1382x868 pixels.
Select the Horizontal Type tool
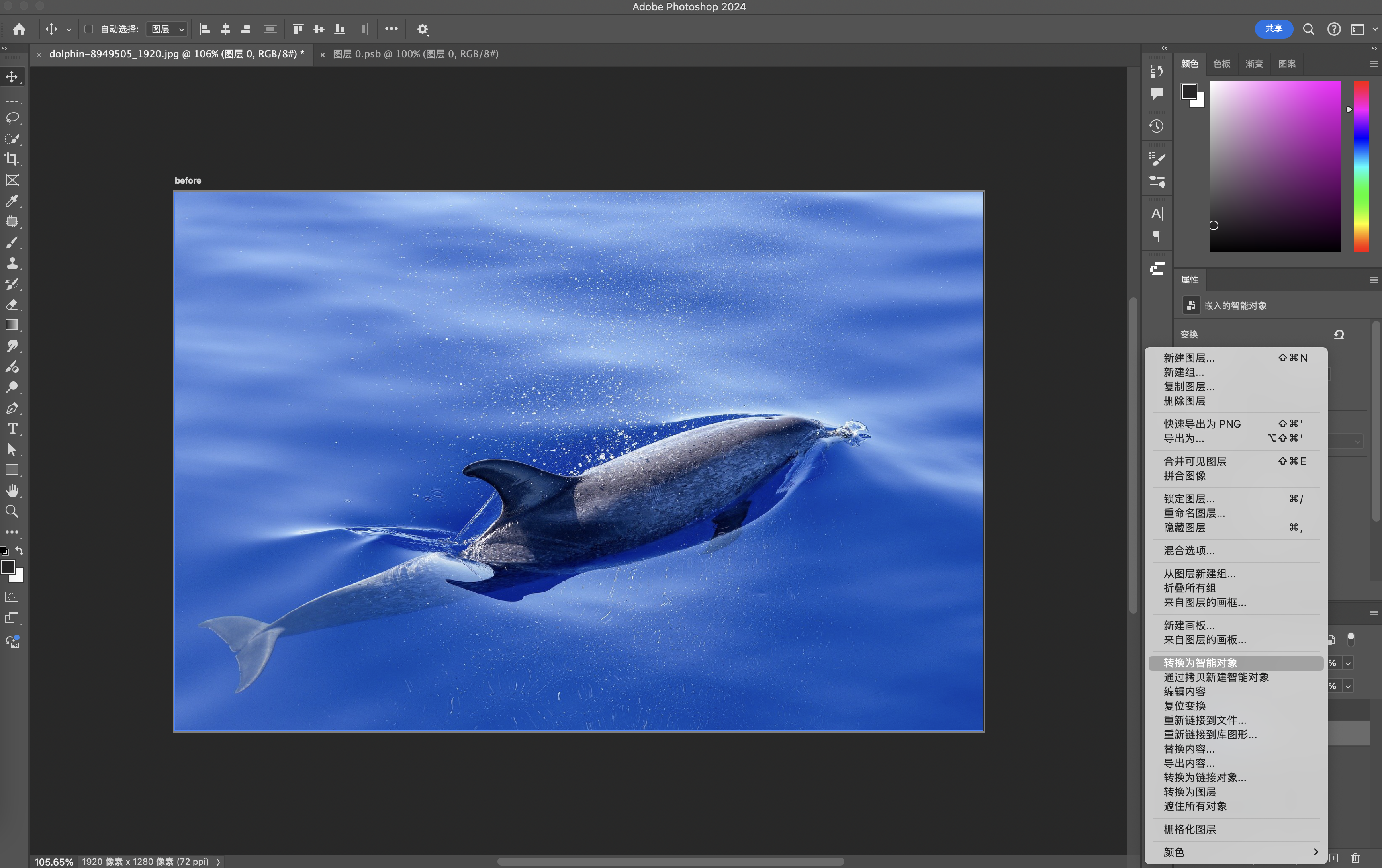(12, 428)
